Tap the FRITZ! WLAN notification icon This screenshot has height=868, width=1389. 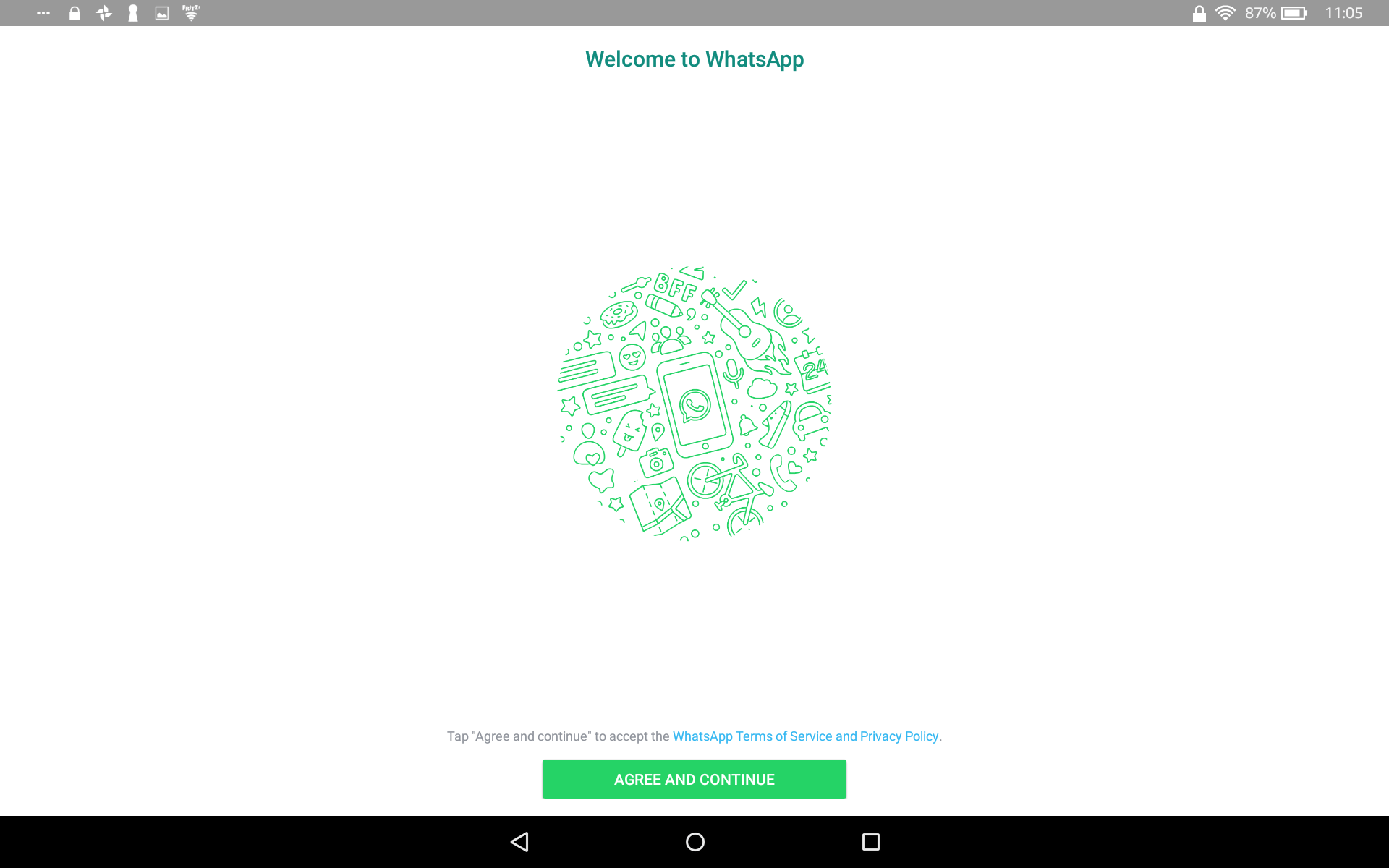click(x=191, y=13)
